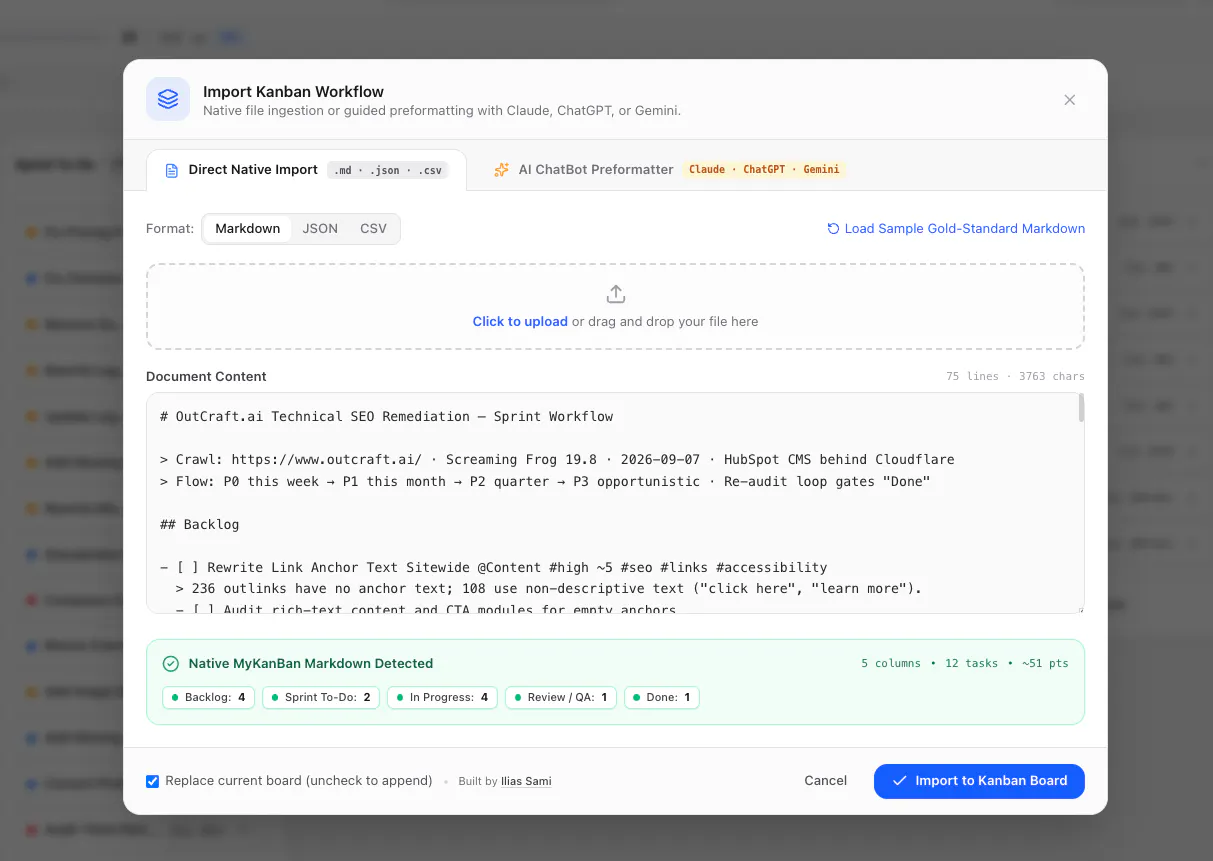Click the upload arrow icon in the drop zone
This screenshot has width=1213, height=861.
coord(616,294)
